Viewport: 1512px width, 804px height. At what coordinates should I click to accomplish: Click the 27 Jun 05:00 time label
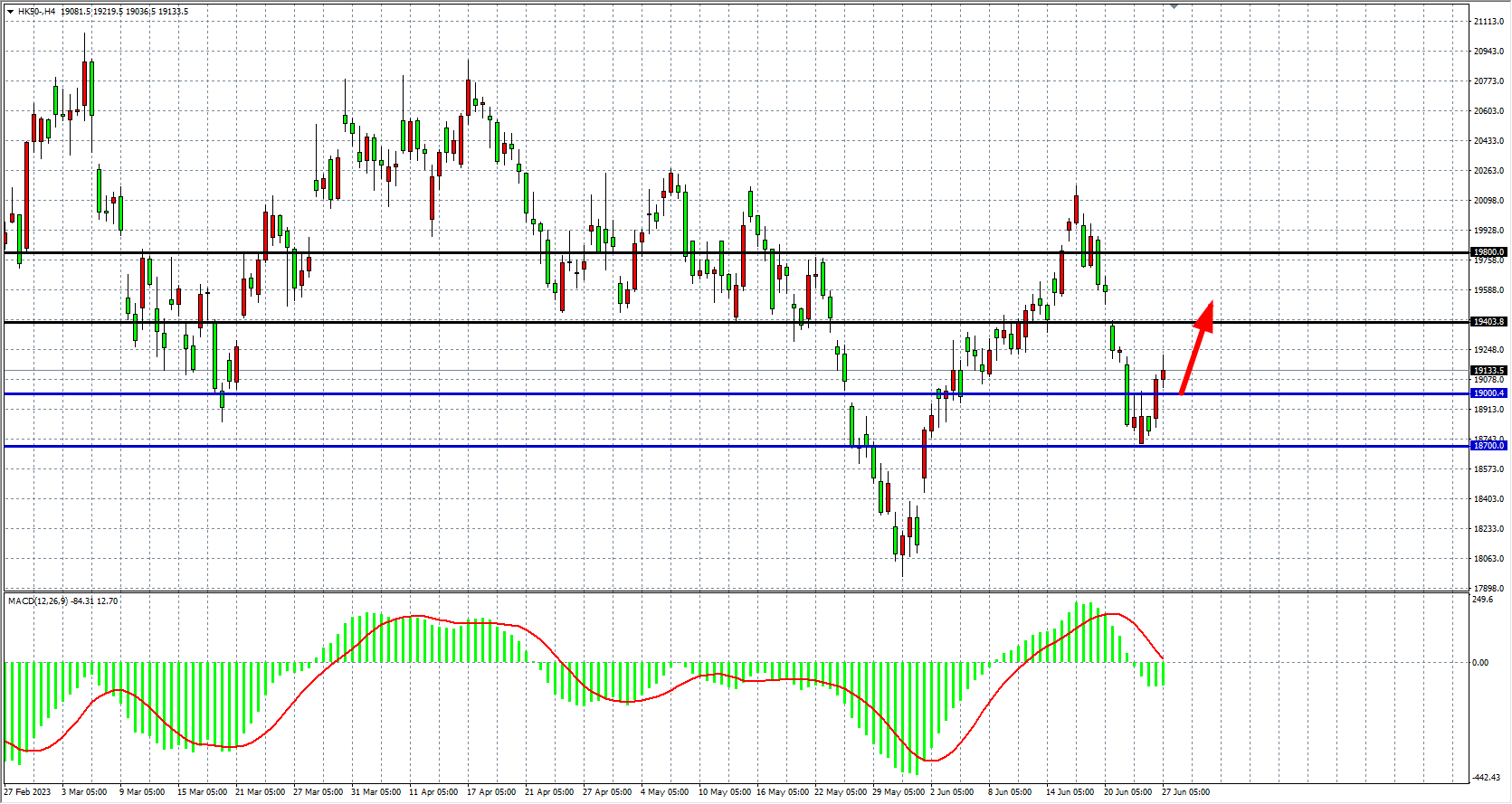point(1185,792)
